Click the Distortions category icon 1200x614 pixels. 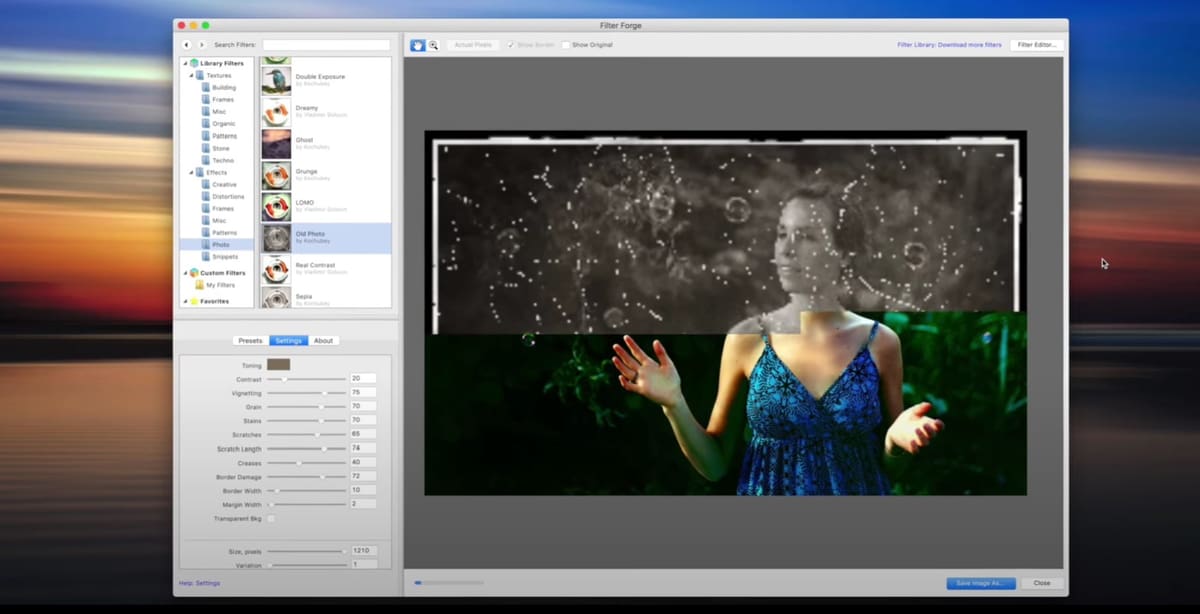206,196
